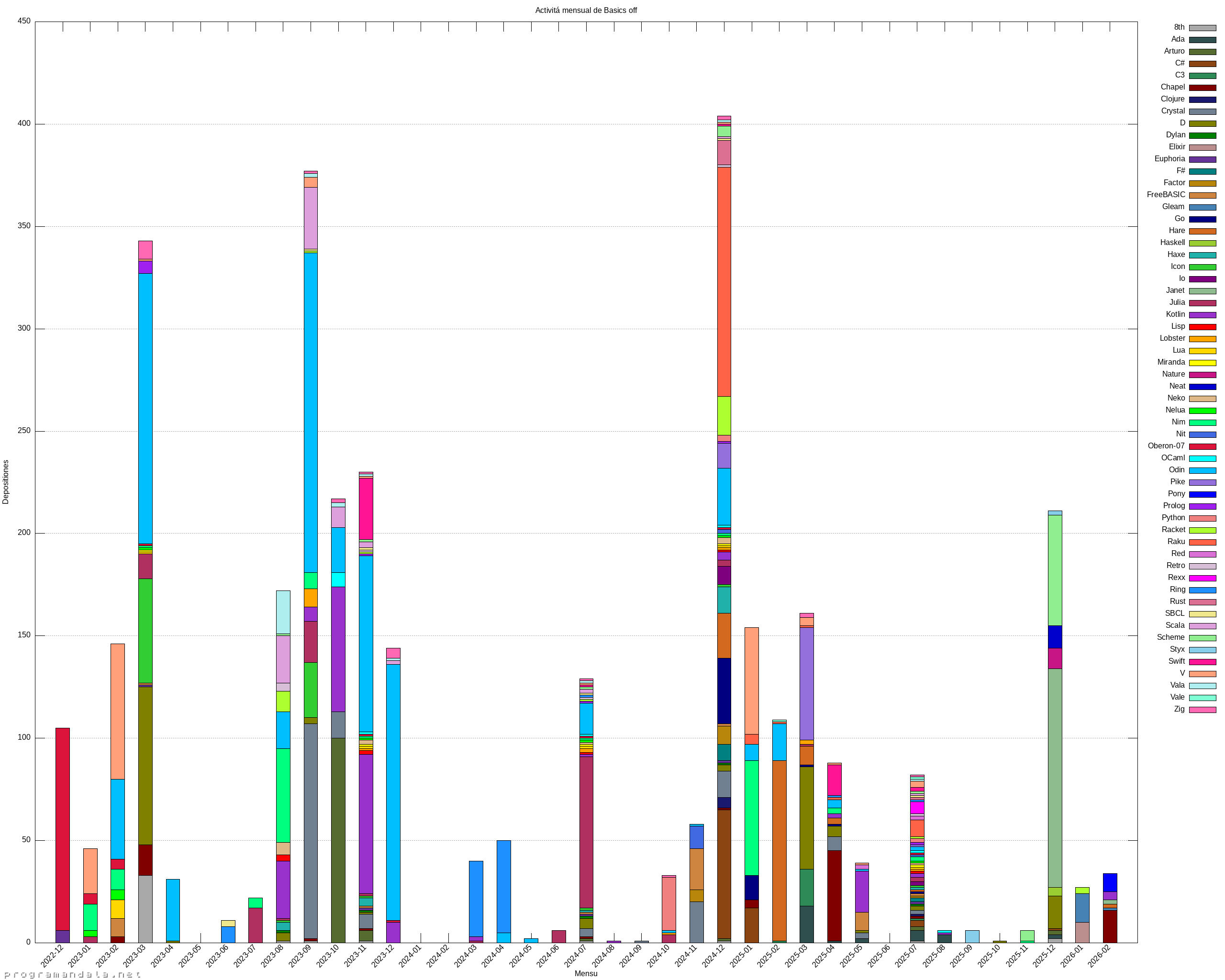Viewport: 1225px width, 980px height.
Task: Click the 450 y-axis tick label
Action: (x=24, y=21)
